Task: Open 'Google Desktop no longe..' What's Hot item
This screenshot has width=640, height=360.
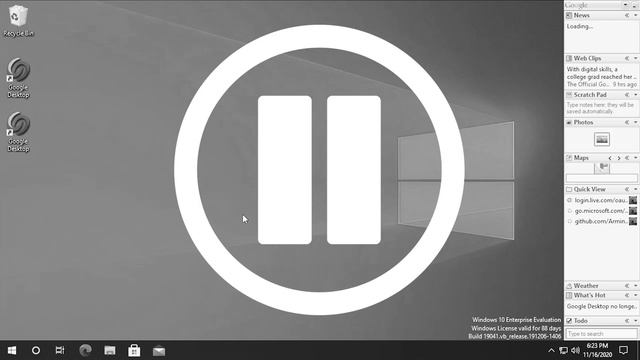Action: (x=602, y=306)
